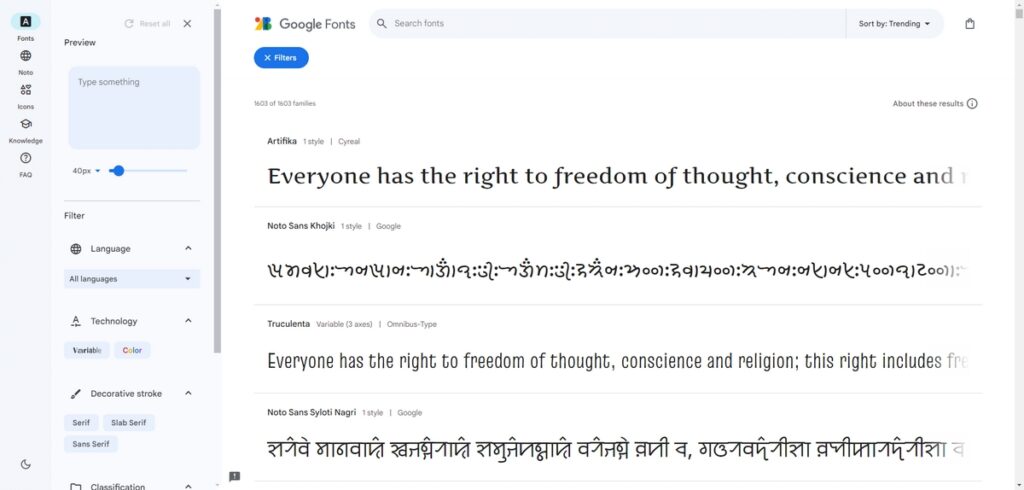Toggle the Color technology filter
Viewport: 1024px width, 490px height.
(x=132, y=350)
